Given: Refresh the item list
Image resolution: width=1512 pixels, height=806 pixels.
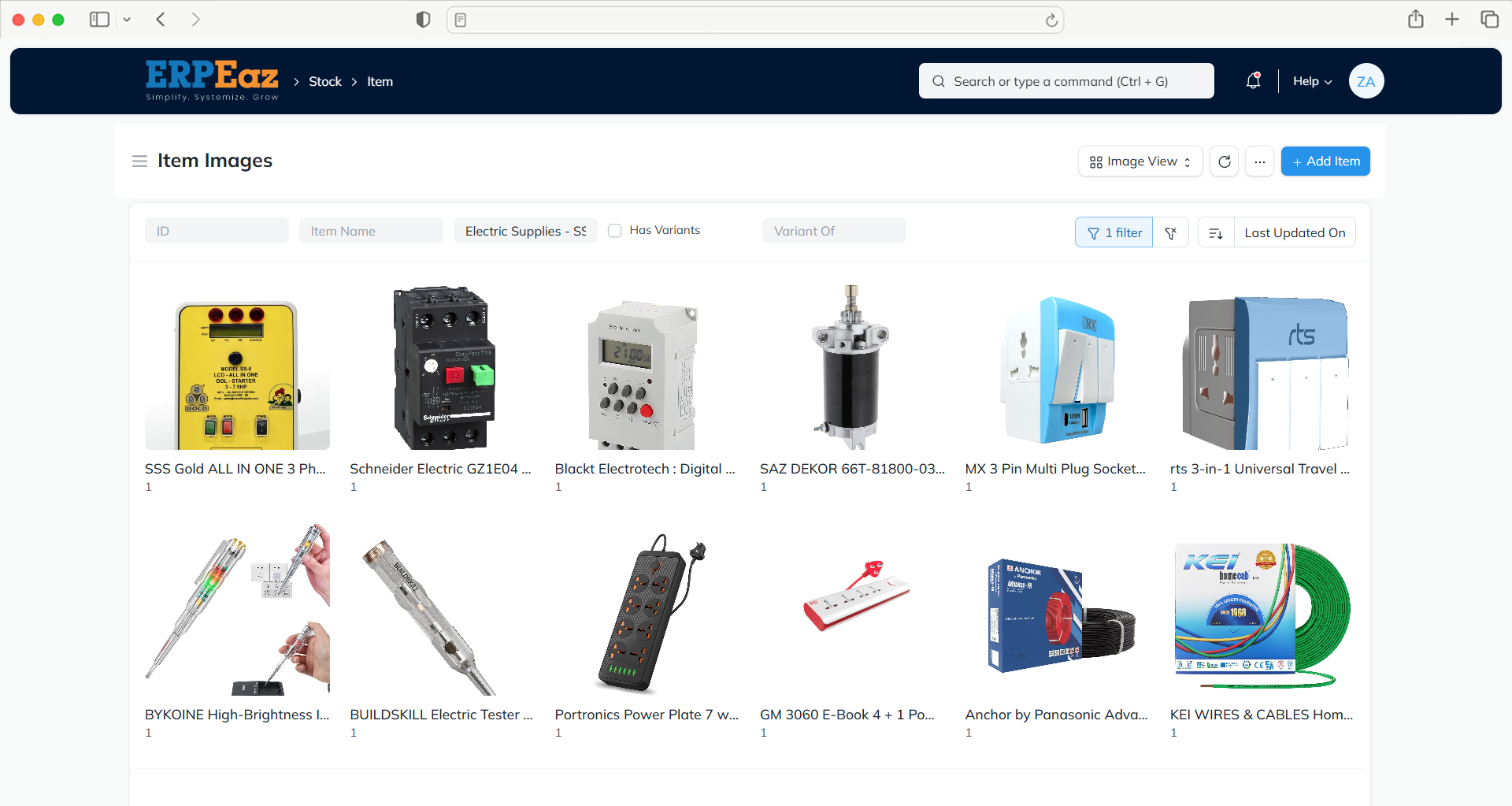Looking at the screenshot, I should tap(1224, 162).
